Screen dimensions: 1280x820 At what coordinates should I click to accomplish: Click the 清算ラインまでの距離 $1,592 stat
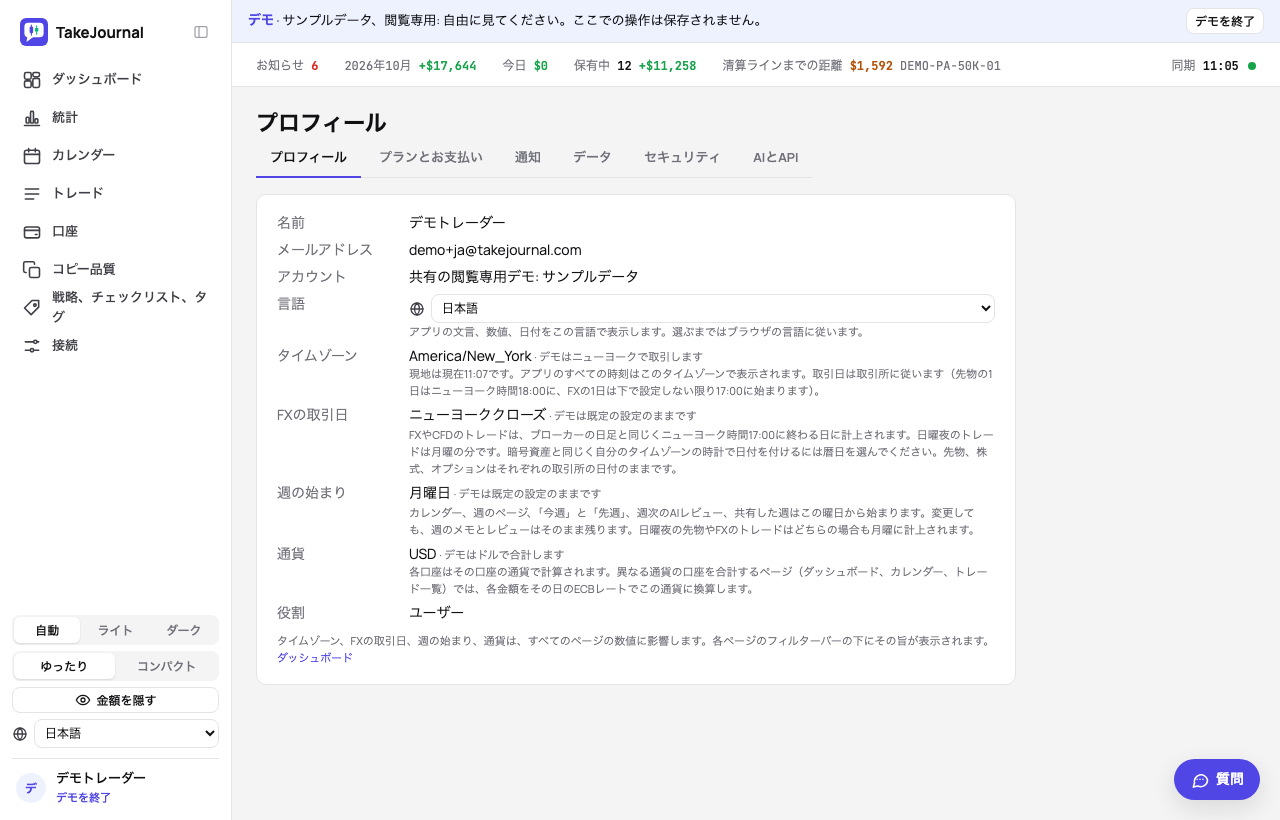[862, 66]
